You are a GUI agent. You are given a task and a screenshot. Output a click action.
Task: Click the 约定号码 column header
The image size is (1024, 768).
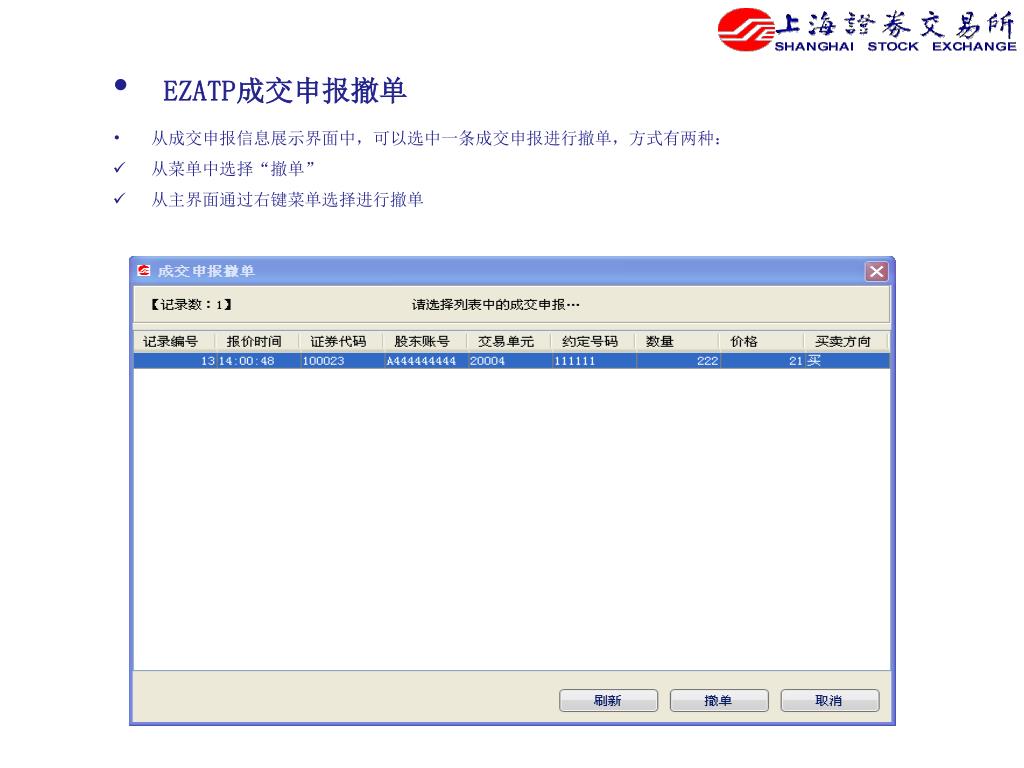592,341
